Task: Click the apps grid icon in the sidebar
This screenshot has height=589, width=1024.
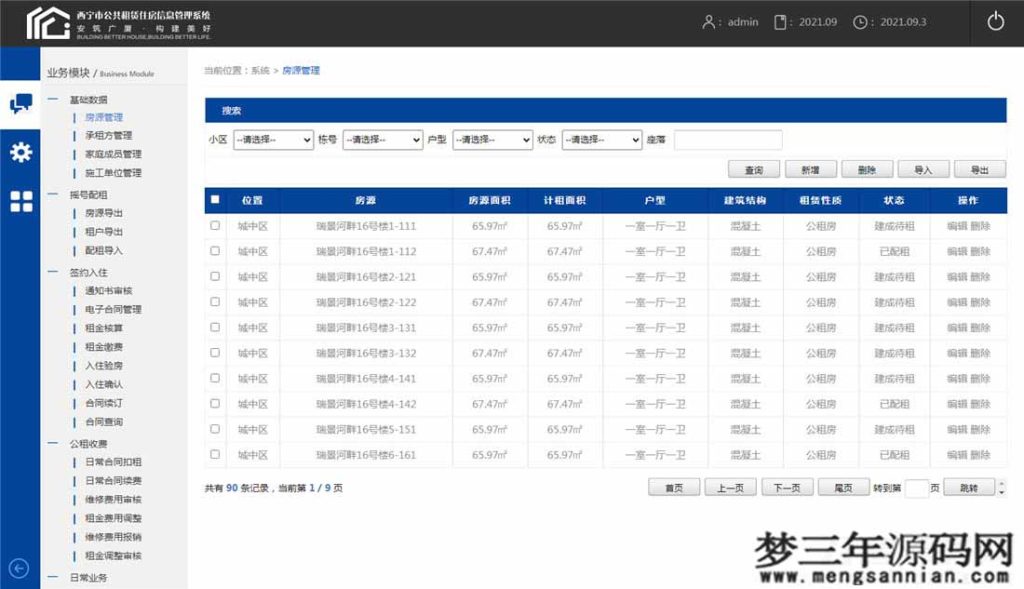Action: pos(21,199)
